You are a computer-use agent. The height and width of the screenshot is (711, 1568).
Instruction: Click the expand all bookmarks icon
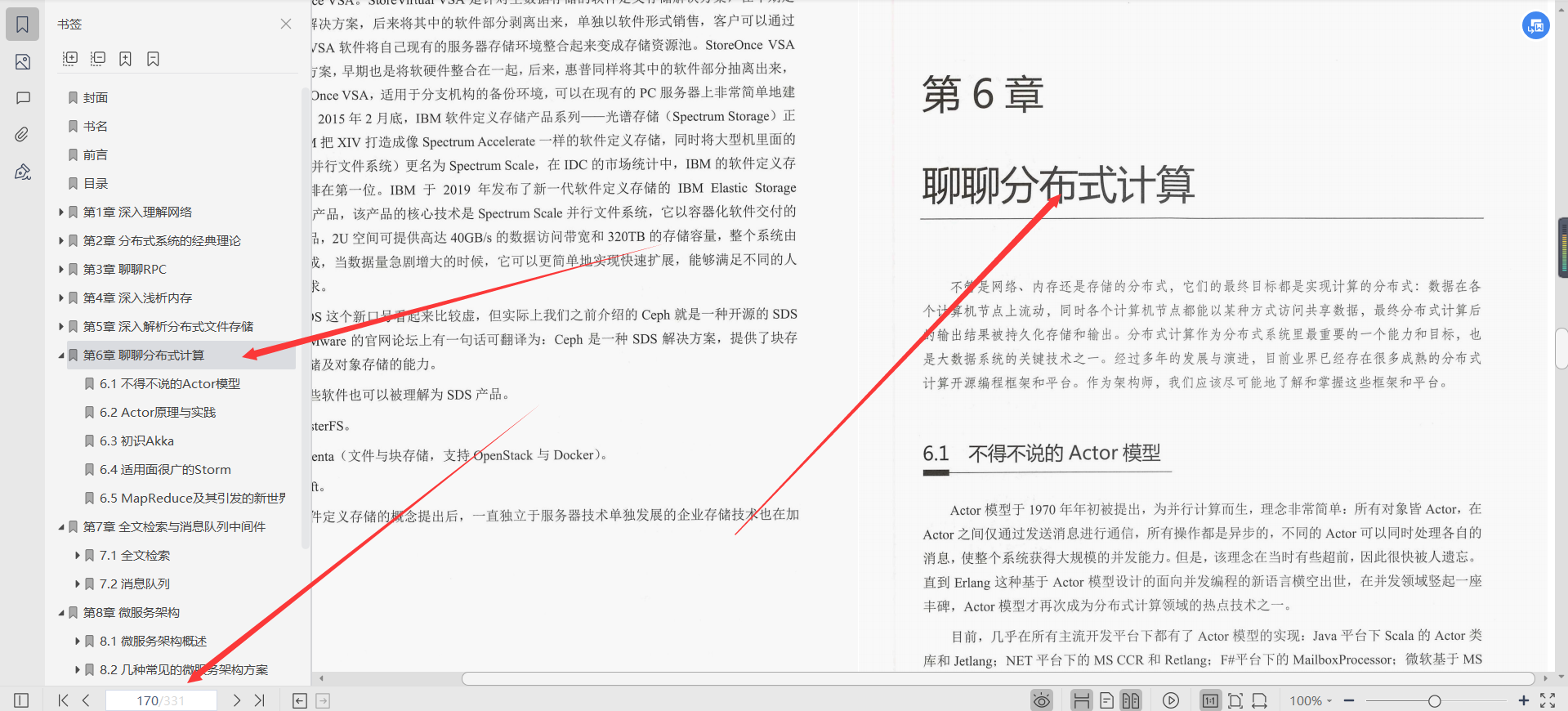70,59
